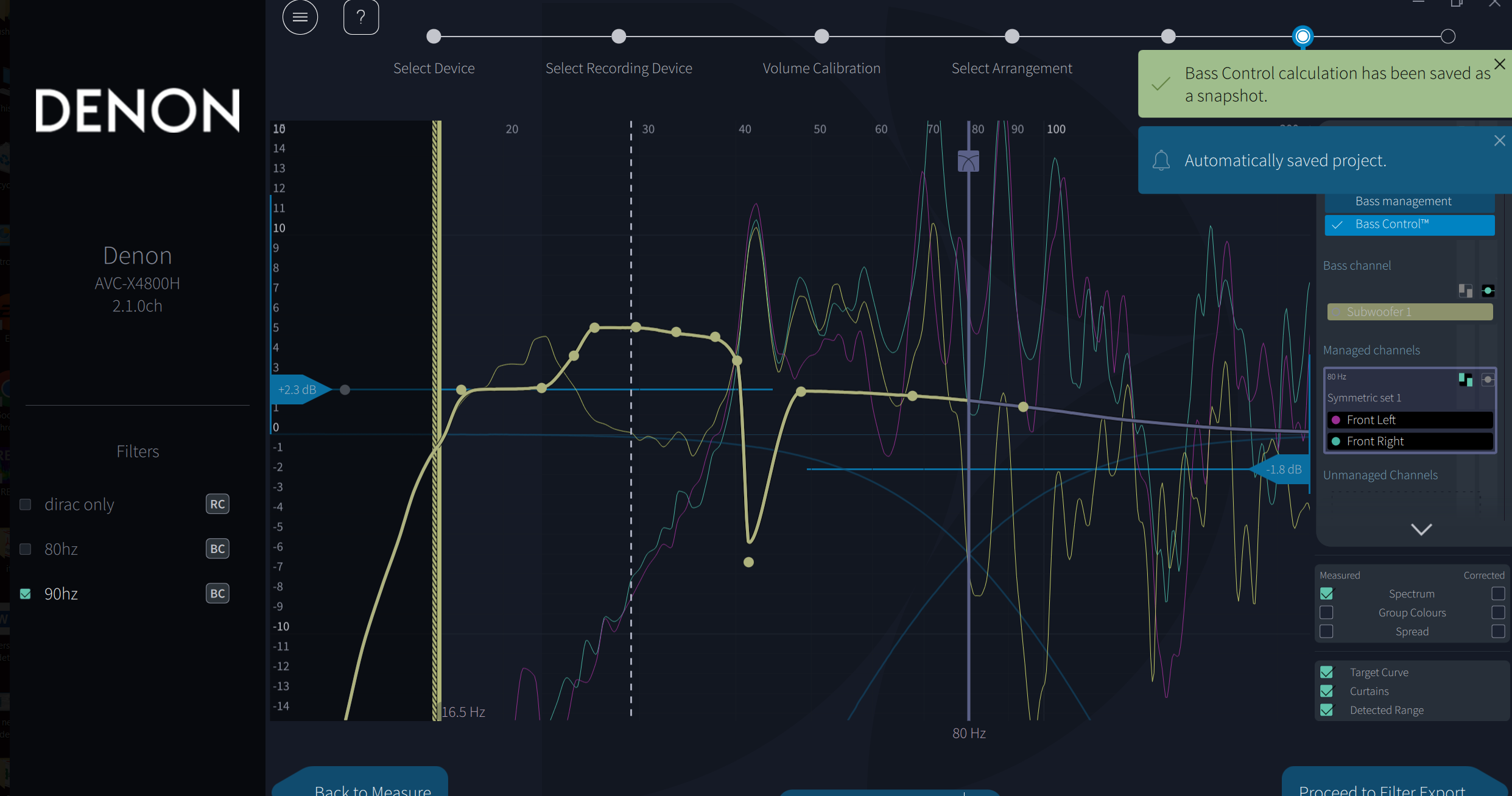
Task: Click BC badge on 90hz filter
Action: pos(217,594)
